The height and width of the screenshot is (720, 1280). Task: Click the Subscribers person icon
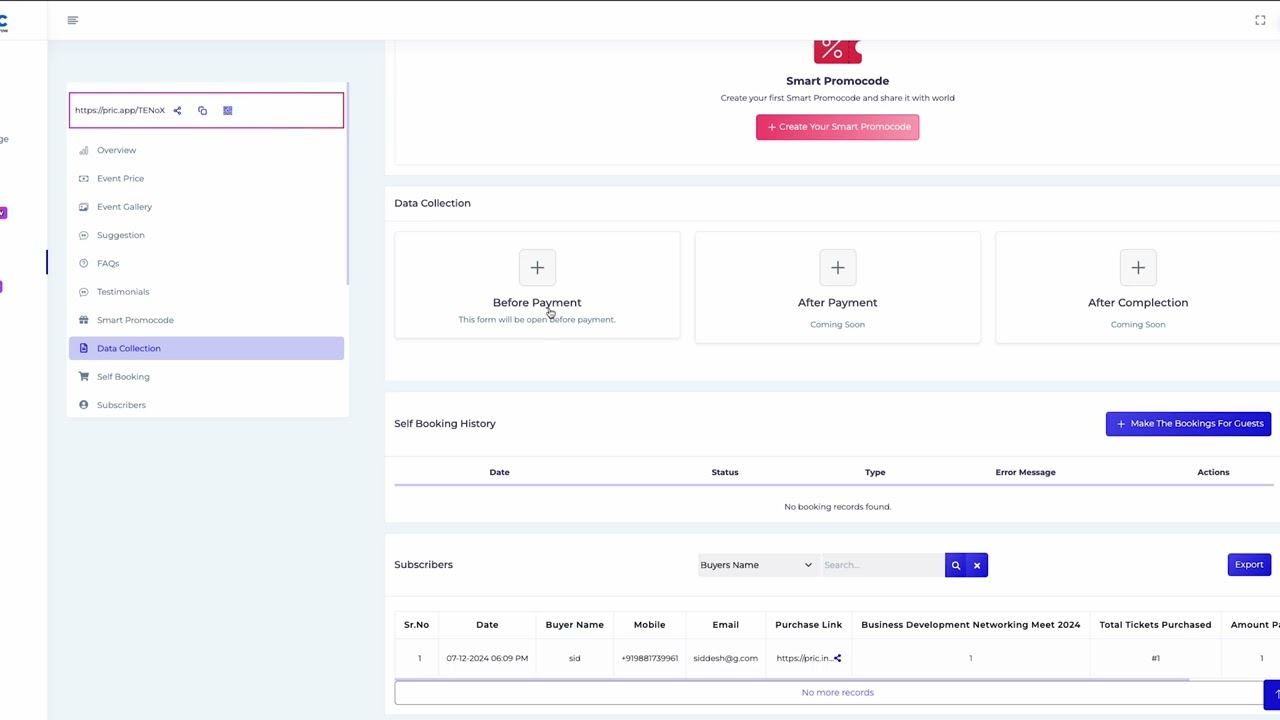(x=83, y=405)
